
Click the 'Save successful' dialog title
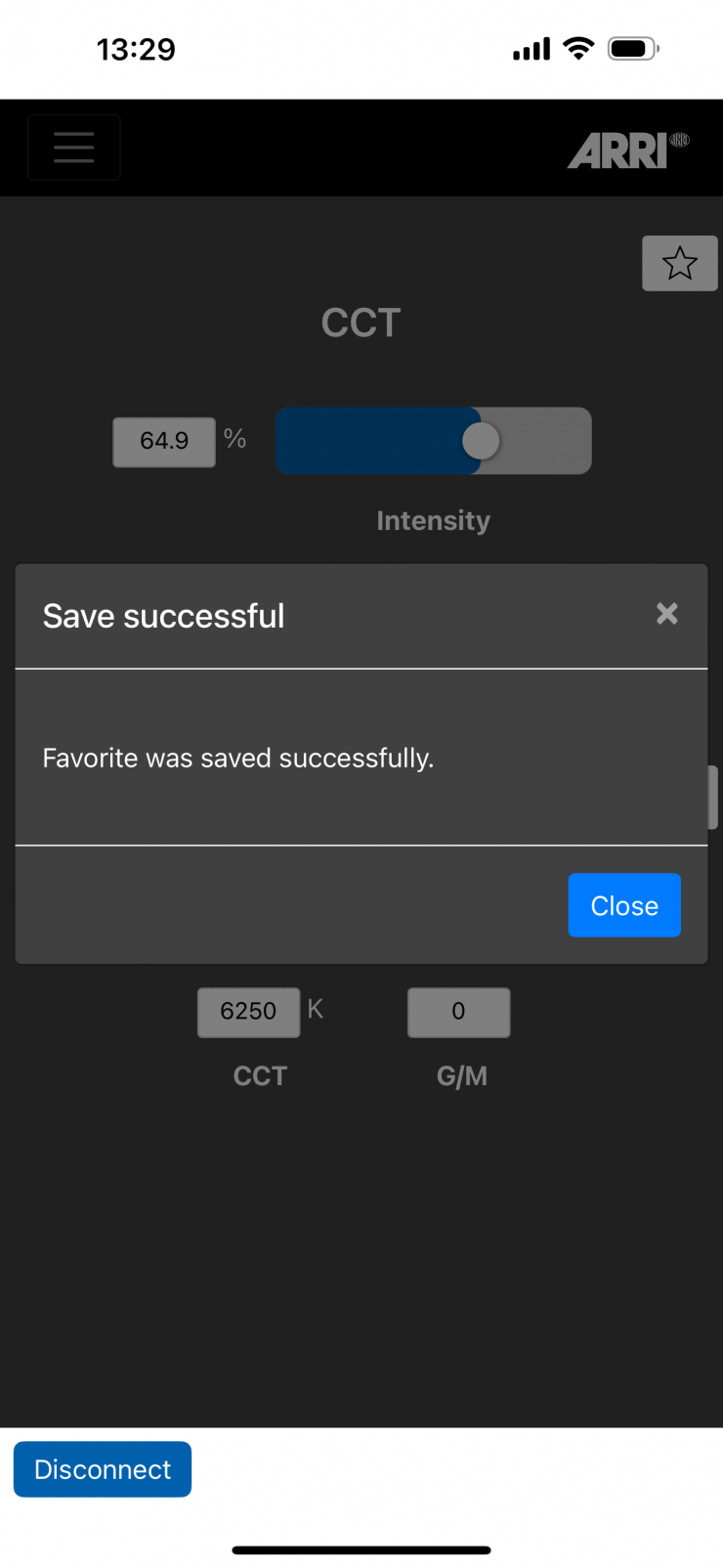click(x=164, y=617)
